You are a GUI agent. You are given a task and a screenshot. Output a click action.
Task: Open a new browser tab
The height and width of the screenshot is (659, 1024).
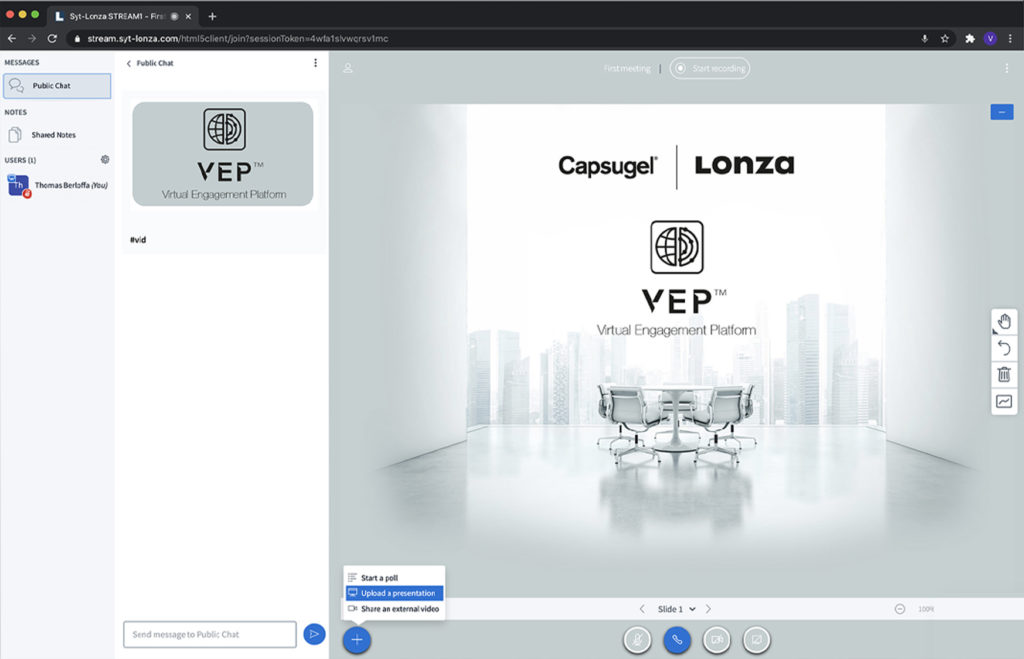tap(212, 16)
